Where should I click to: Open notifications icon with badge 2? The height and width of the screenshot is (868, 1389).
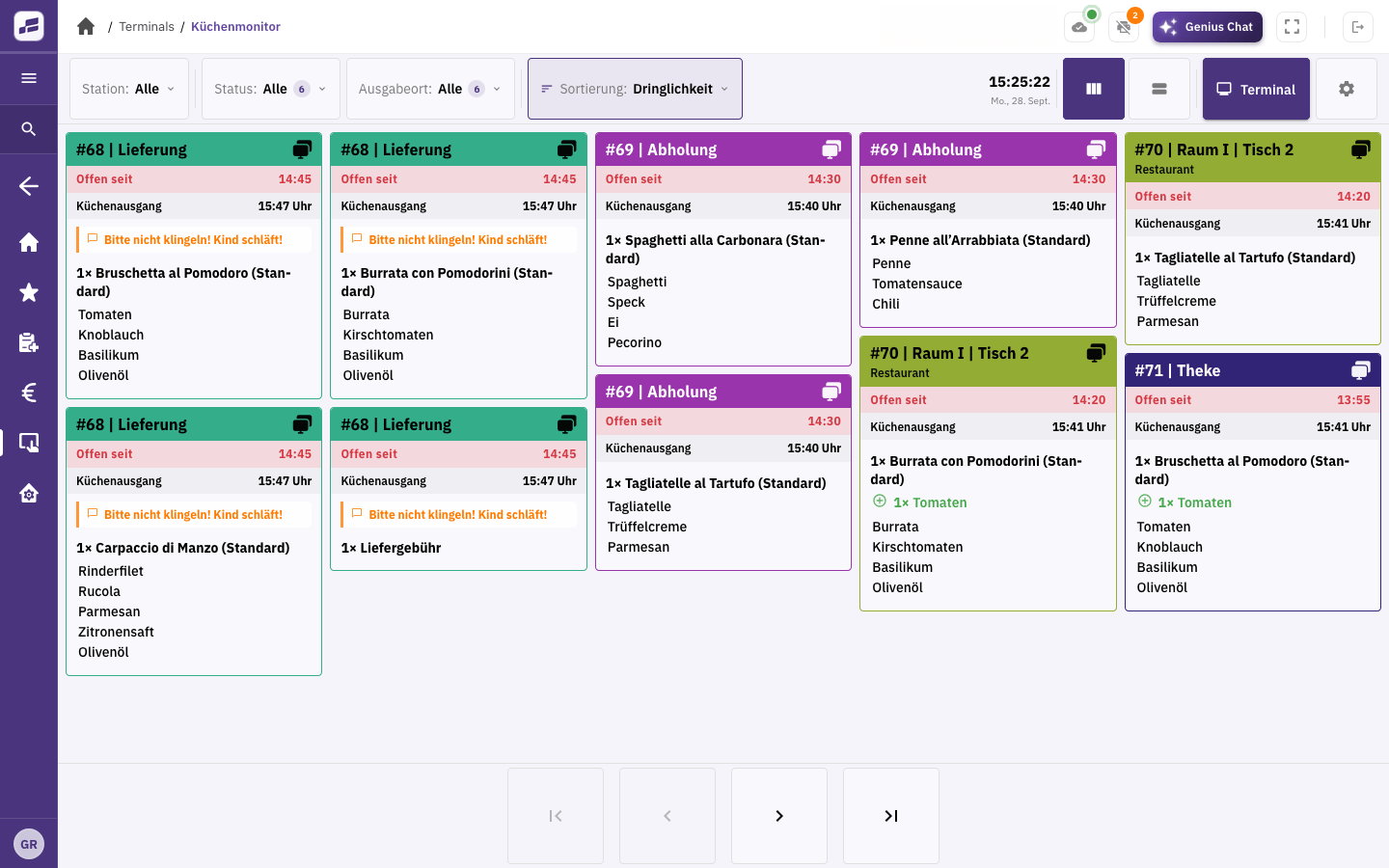[1124, 27]
